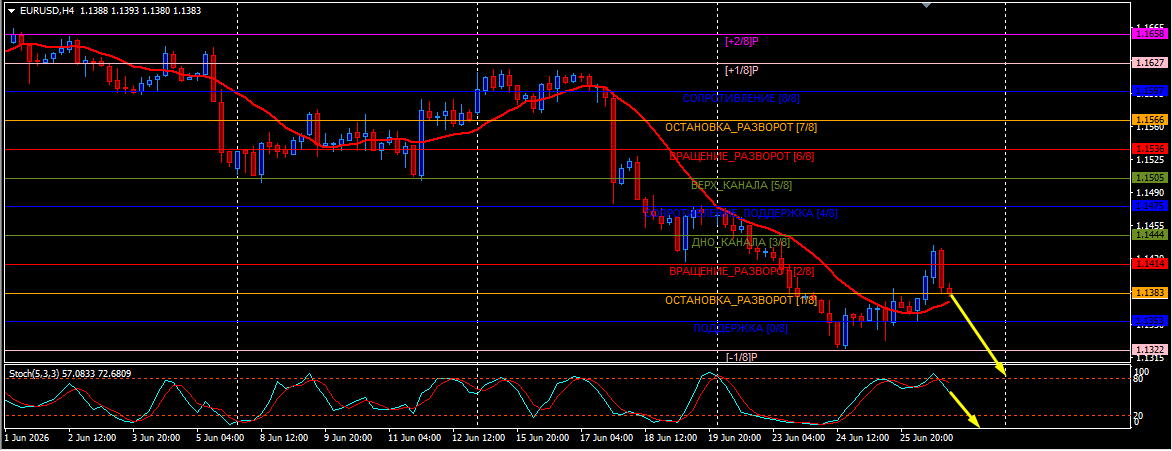Click the 9 Jun 20:00 time label
Image resolution: width=1172 pixels, height=451 pixels.
(349, 436)
